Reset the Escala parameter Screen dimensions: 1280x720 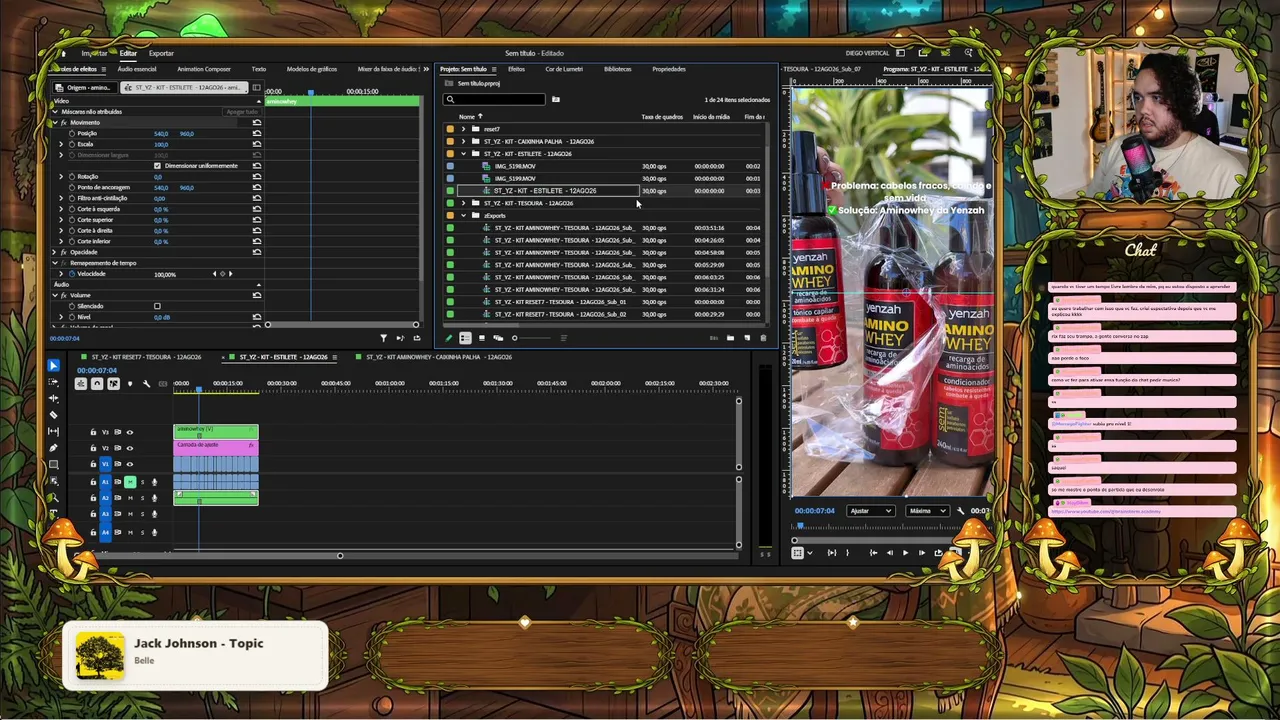(257, 144)
